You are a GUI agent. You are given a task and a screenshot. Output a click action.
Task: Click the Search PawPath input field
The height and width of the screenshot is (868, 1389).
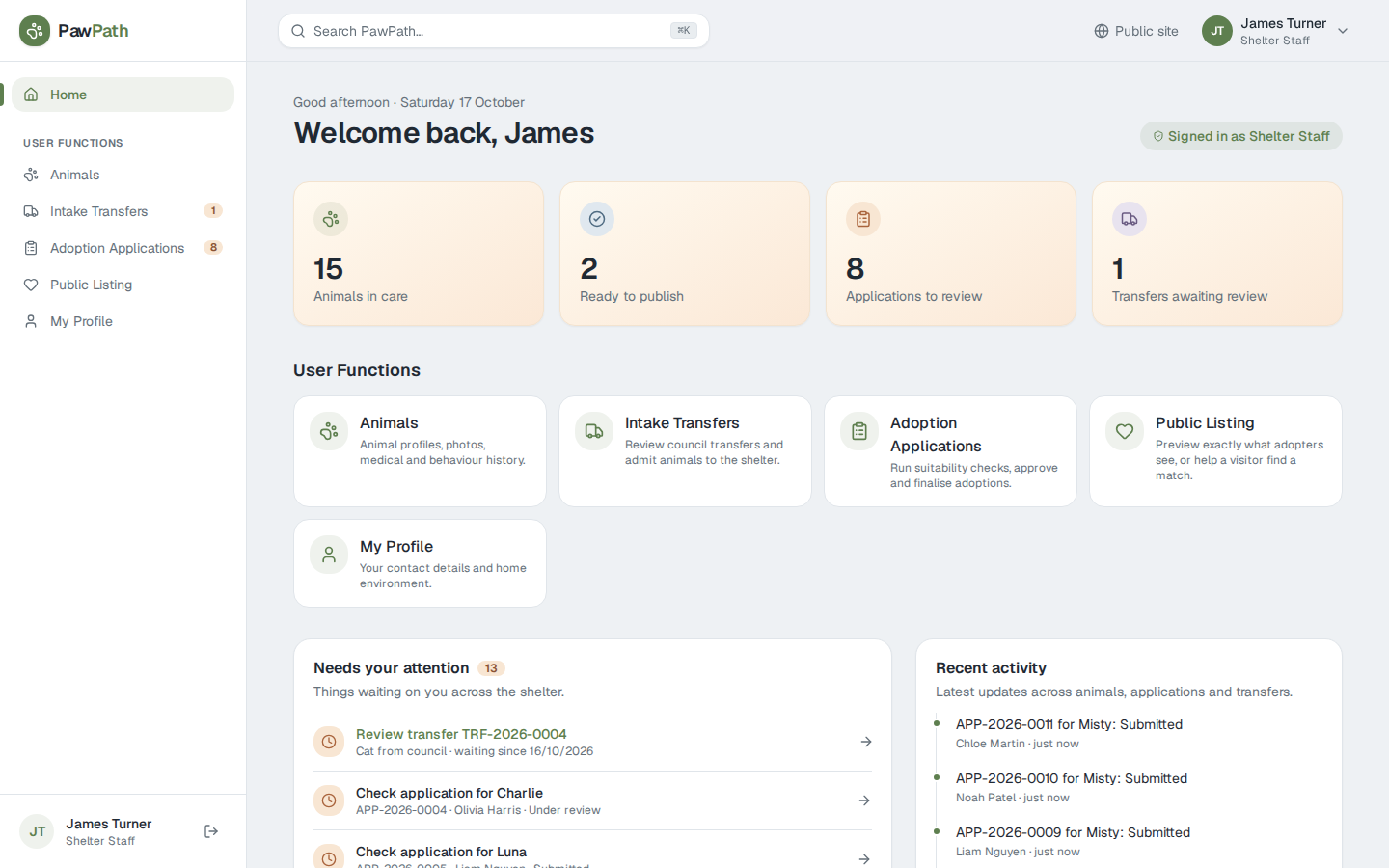(x=494, y=31)
